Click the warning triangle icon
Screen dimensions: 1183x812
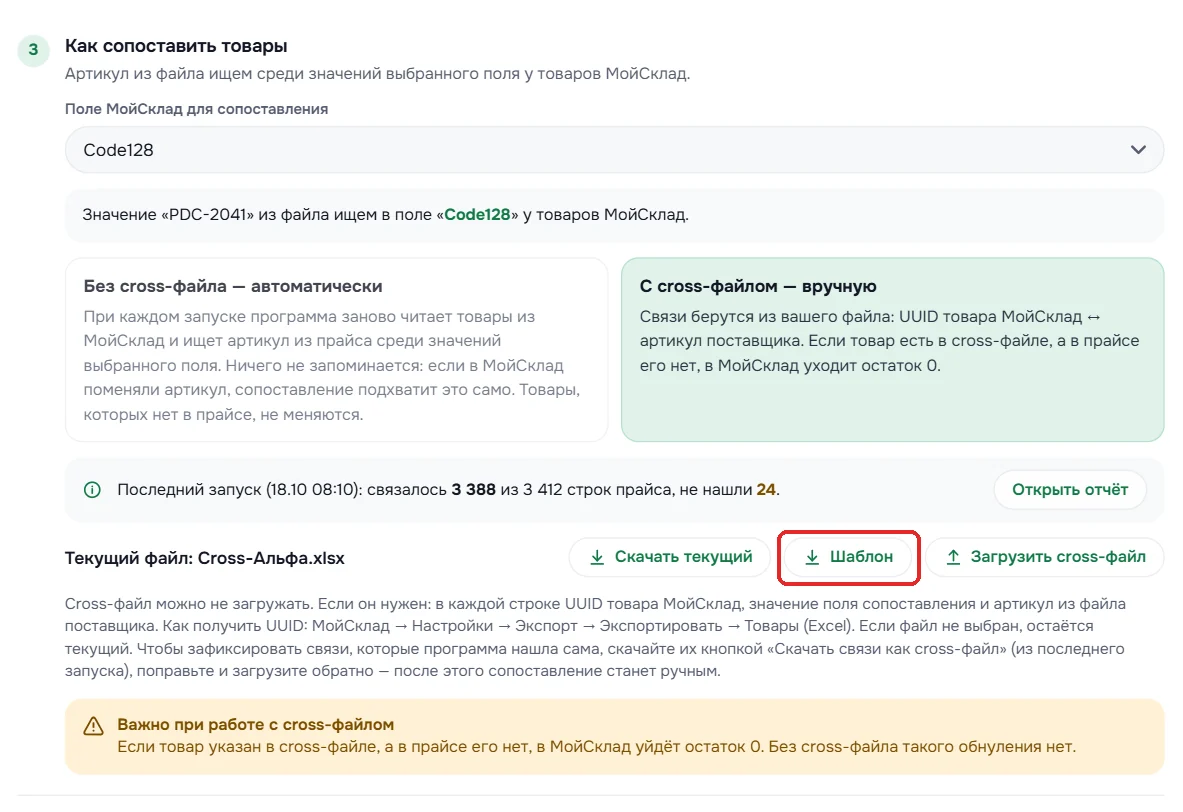93,726
